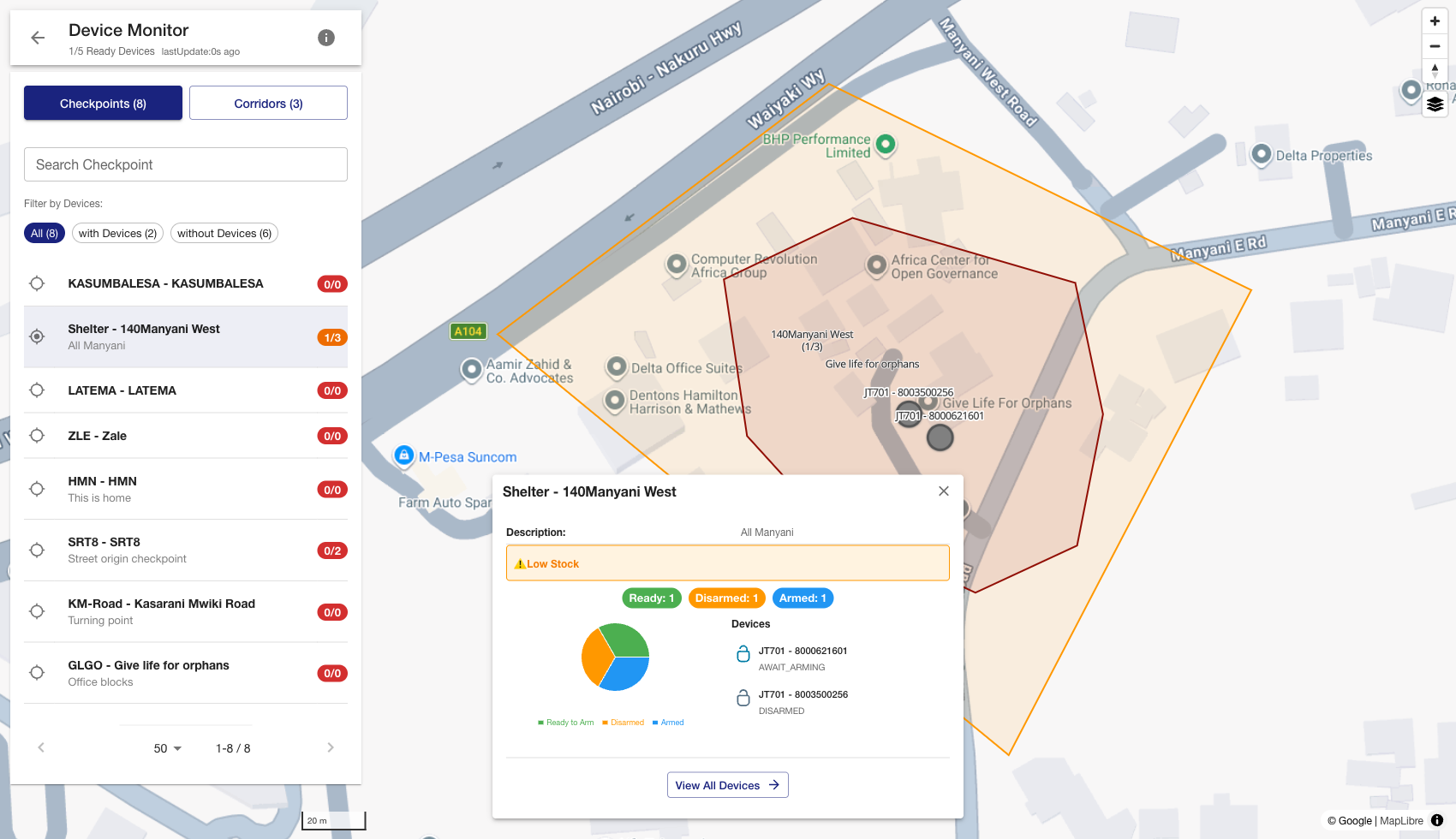Focus the Search Checkpoint input field
Viewport: 1456px width, 839px height.
click(x=186, y=164)
